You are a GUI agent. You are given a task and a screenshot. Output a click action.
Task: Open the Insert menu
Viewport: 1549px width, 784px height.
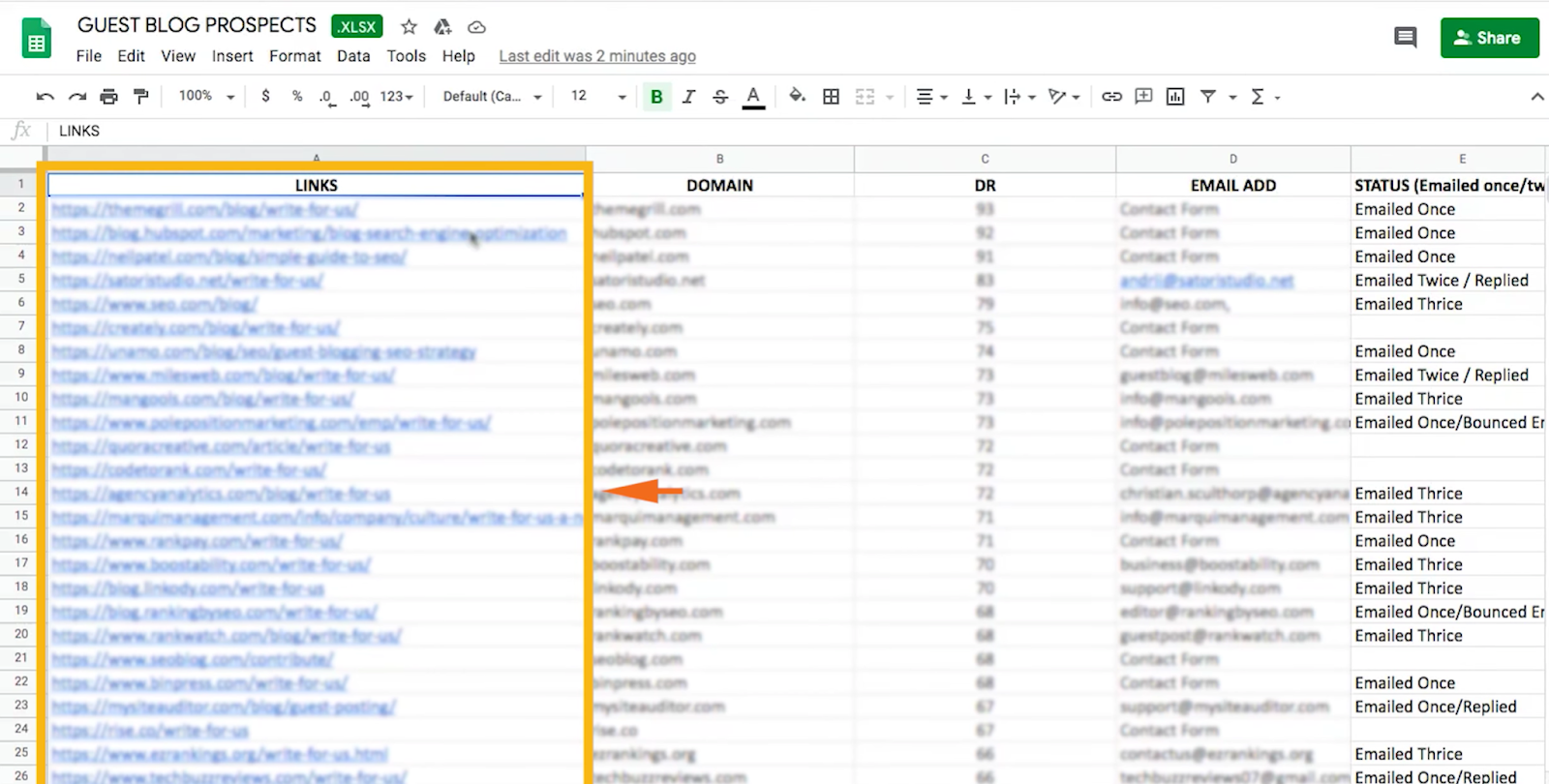point(232,56)
